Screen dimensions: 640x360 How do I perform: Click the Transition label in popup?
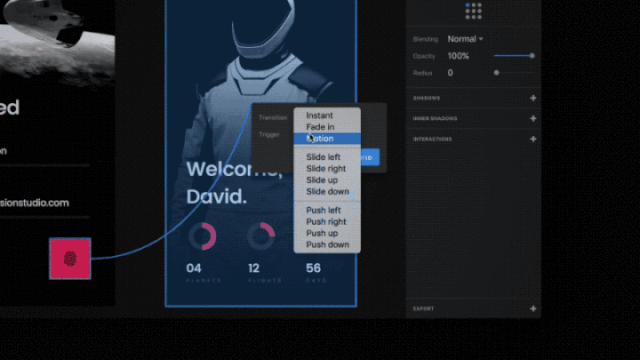(273, 118)
